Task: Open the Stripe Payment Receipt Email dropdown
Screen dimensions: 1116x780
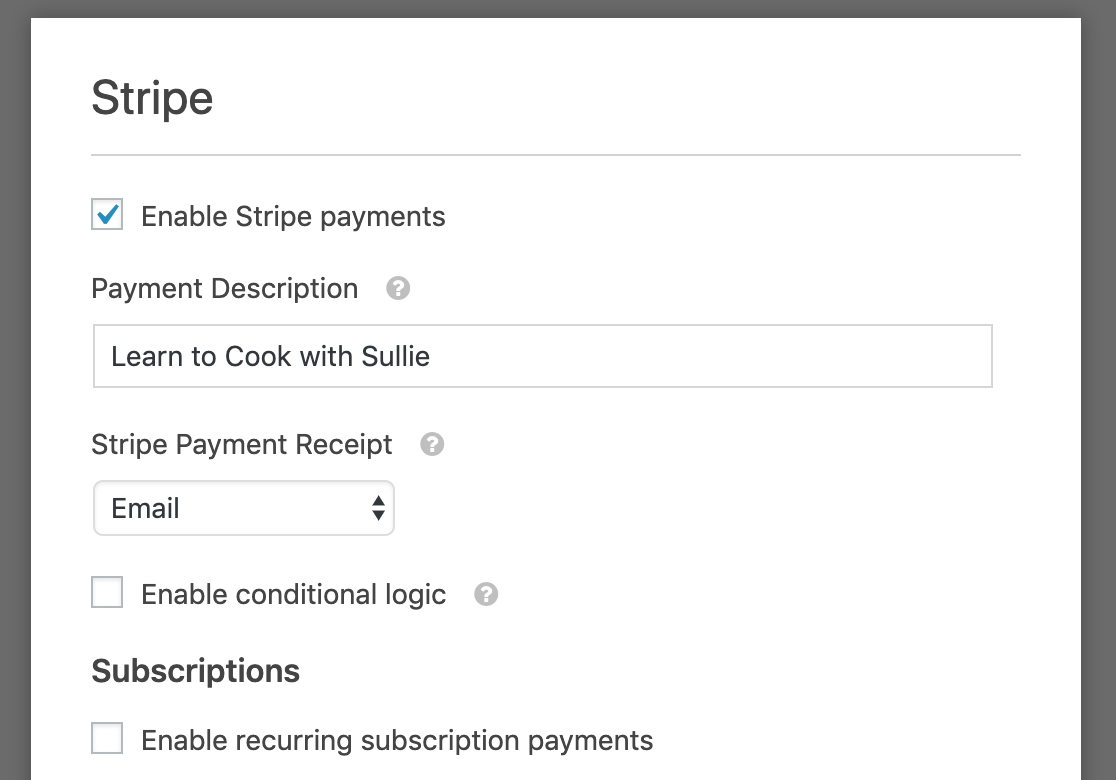Action: pyautogui.click(x=243, y=508)
